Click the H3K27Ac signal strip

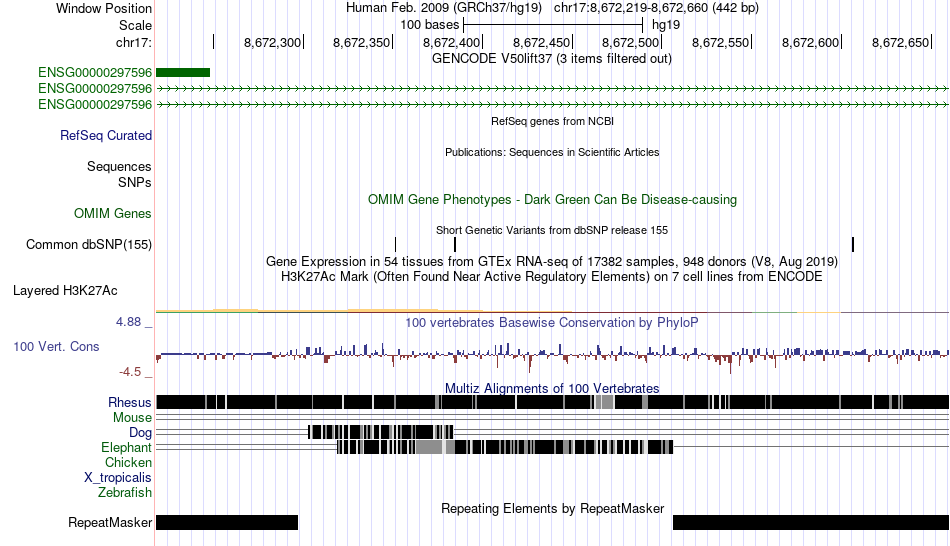tap(553, 311)
